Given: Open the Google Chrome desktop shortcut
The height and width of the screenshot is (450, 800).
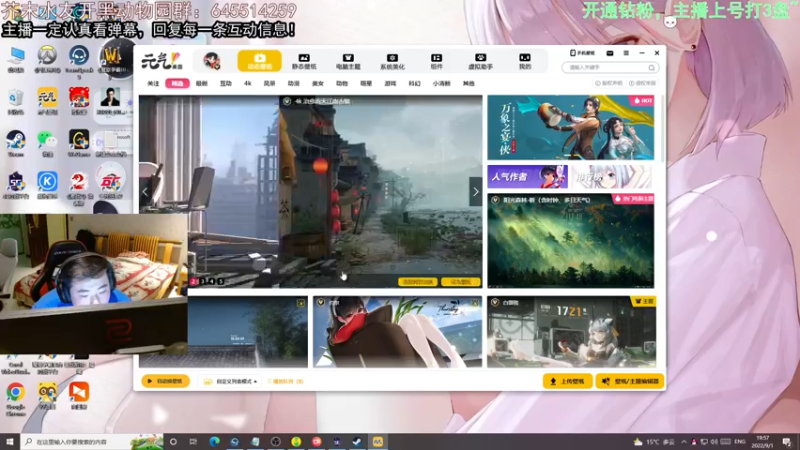Looking at the screenshot, I should 15,400.
